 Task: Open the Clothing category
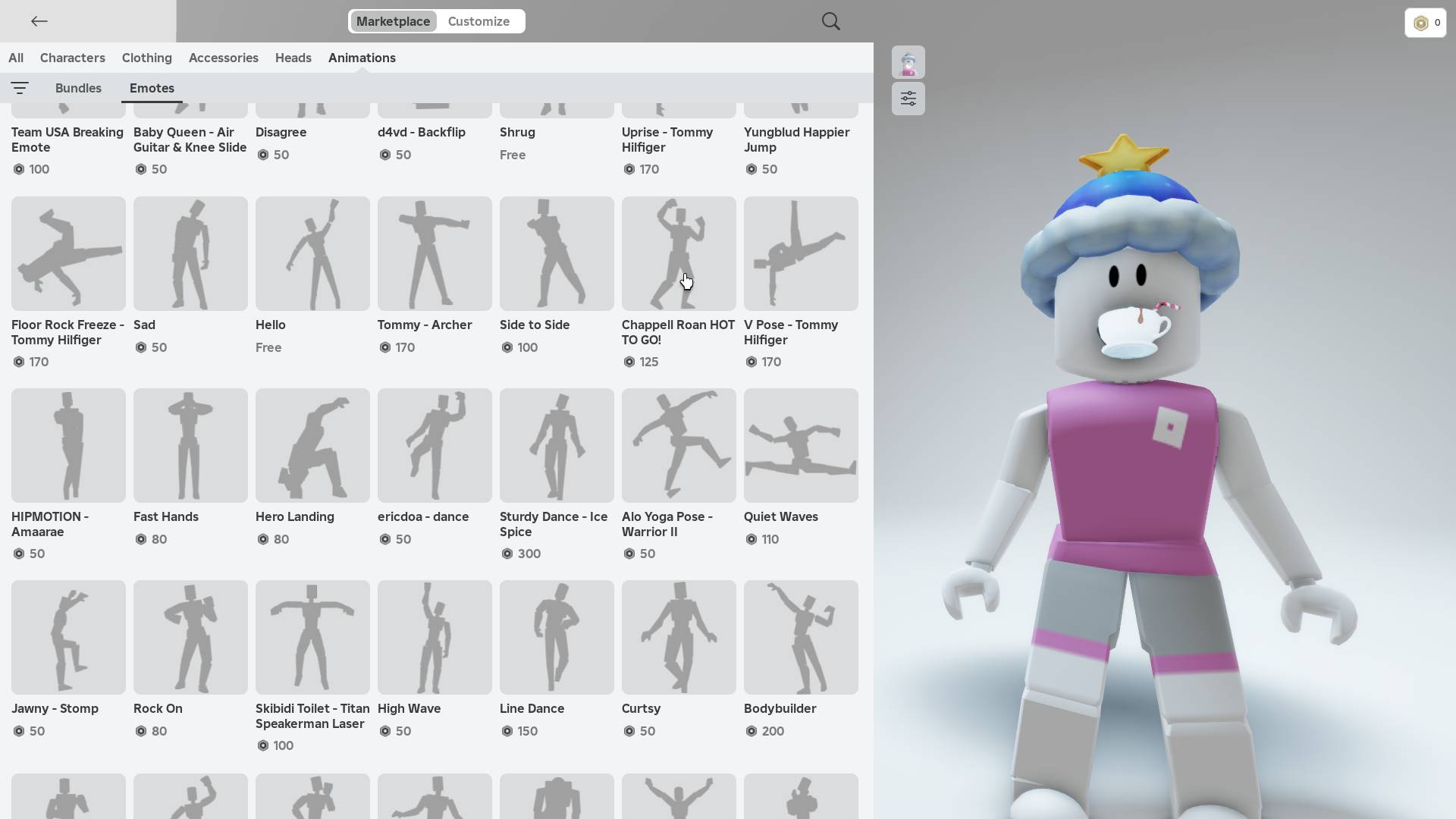point(146,58)
